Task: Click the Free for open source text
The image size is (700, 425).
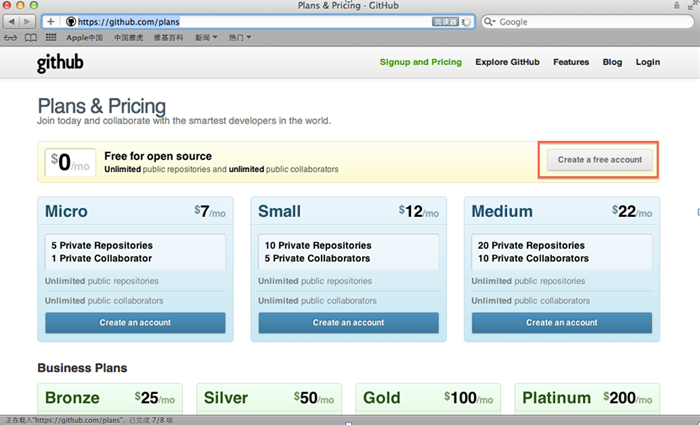Action: (158, 156)
